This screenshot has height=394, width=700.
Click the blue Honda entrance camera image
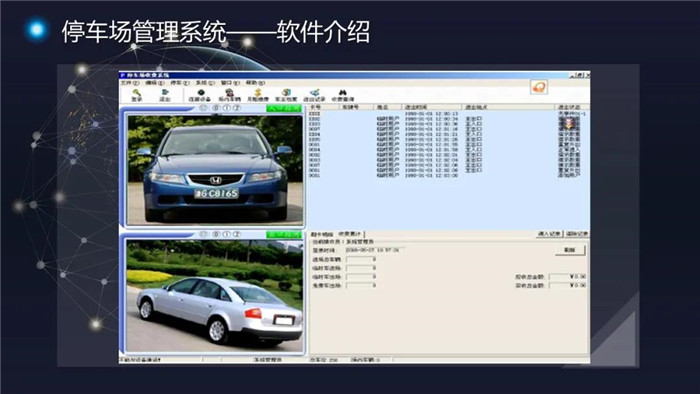click(x=215, y=170)
